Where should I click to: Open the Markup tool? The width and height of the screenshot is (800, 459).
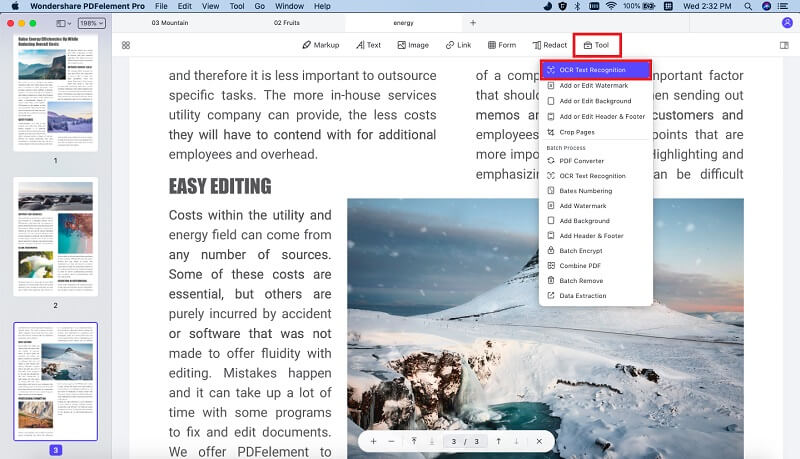320,45
